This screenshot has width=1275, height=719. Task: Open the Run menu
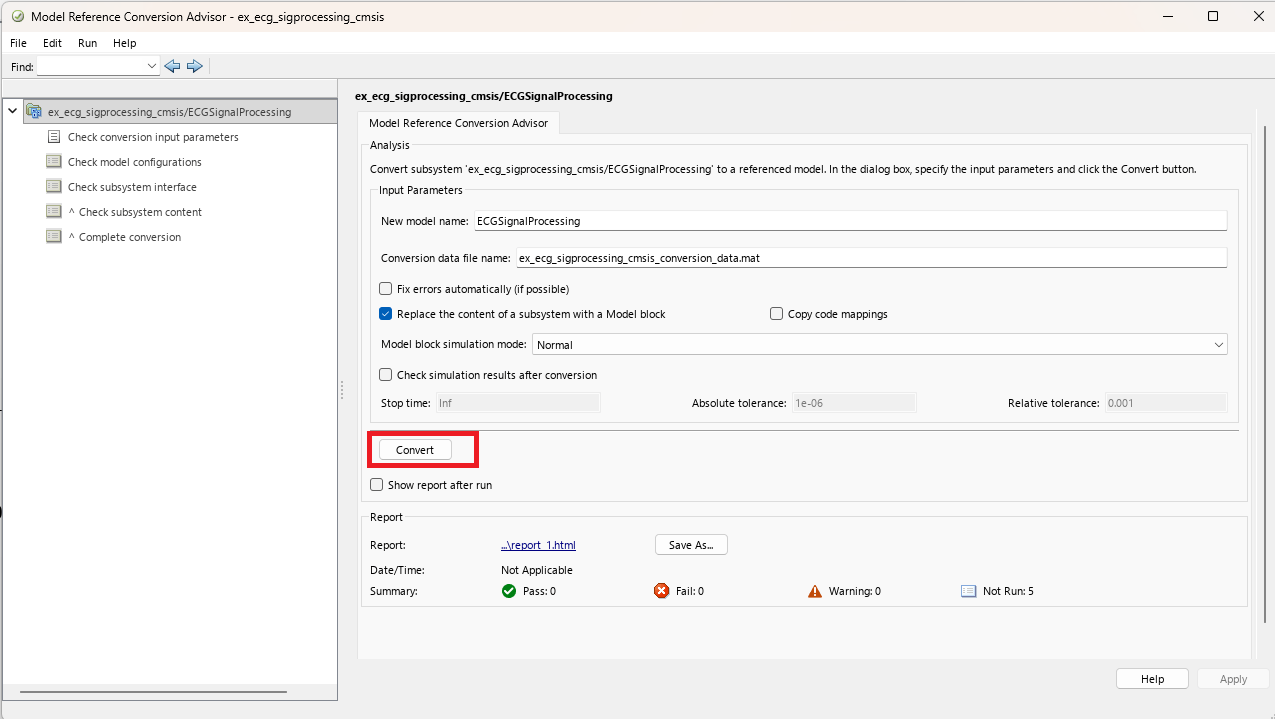click(87, 43)
